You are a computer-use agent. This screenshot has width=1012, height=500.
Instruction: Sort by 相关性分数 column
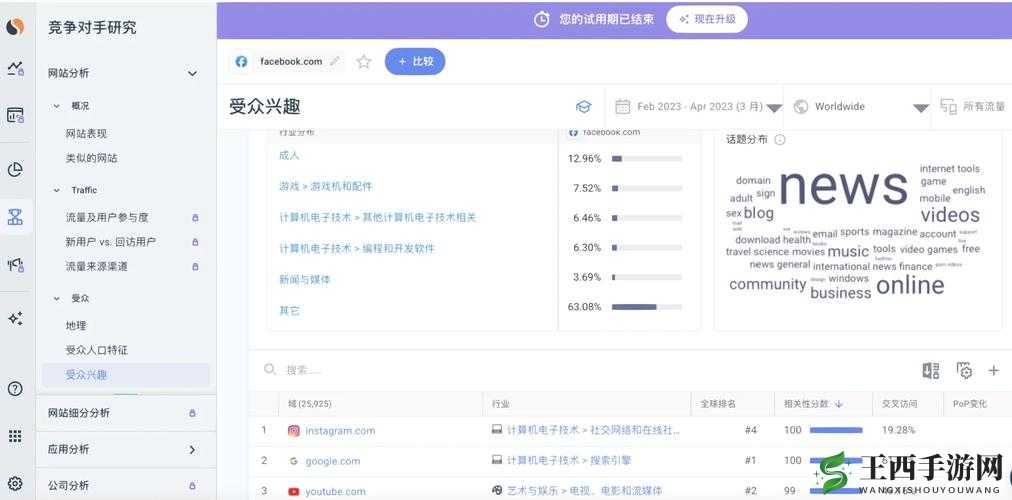[x=813, y=404]
